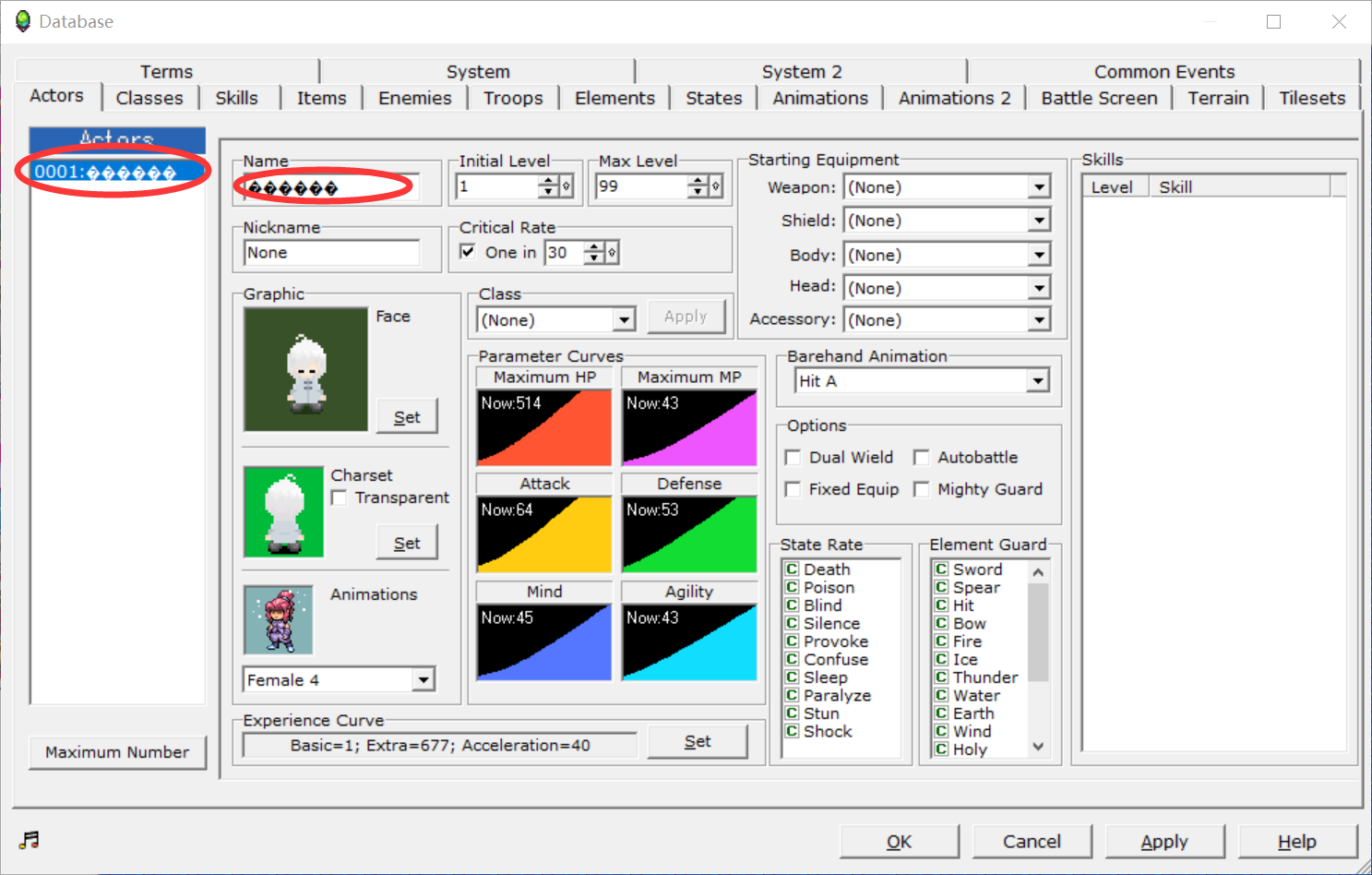The image size is (1372, 875).
Task: Enable the Dual Wield option
Action: coord(793,458)
